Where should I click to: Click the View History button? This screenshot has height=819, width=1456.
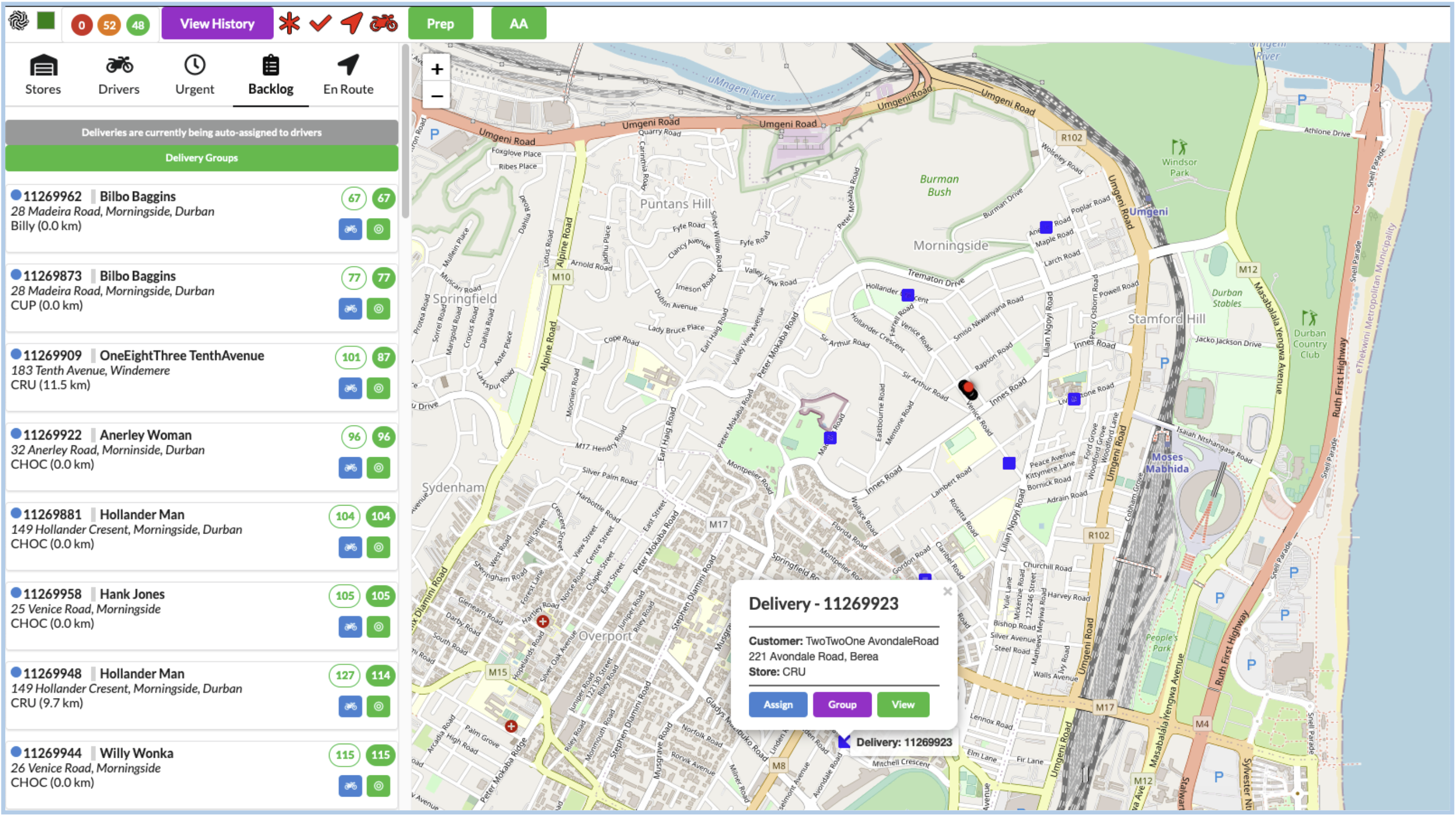217,24
